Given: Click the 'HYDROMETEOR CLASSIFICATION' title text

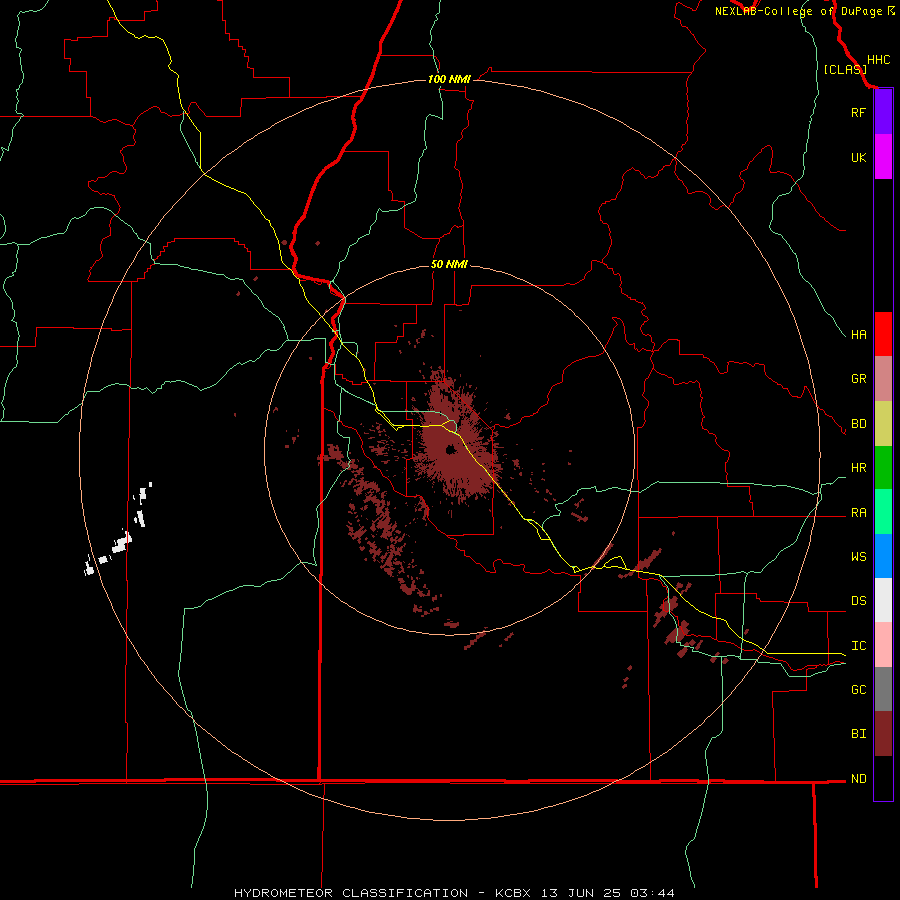Looking at the screenshot, I should 351,893.
